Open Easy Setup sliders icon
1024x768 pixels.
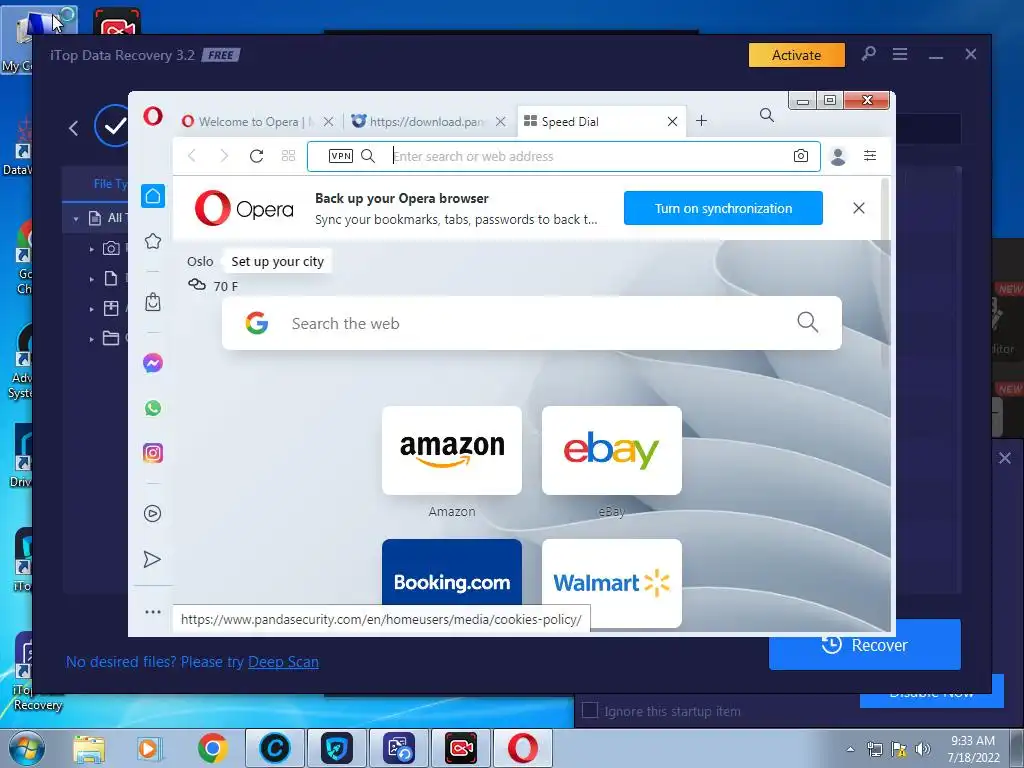870,155
